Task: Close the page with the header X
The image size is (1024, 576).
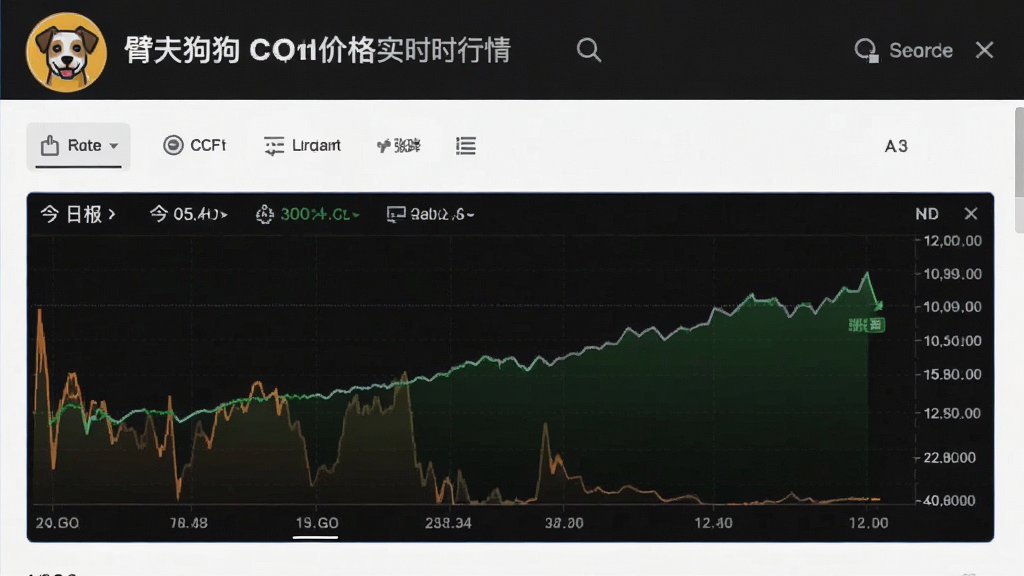Action: point(984,50)
